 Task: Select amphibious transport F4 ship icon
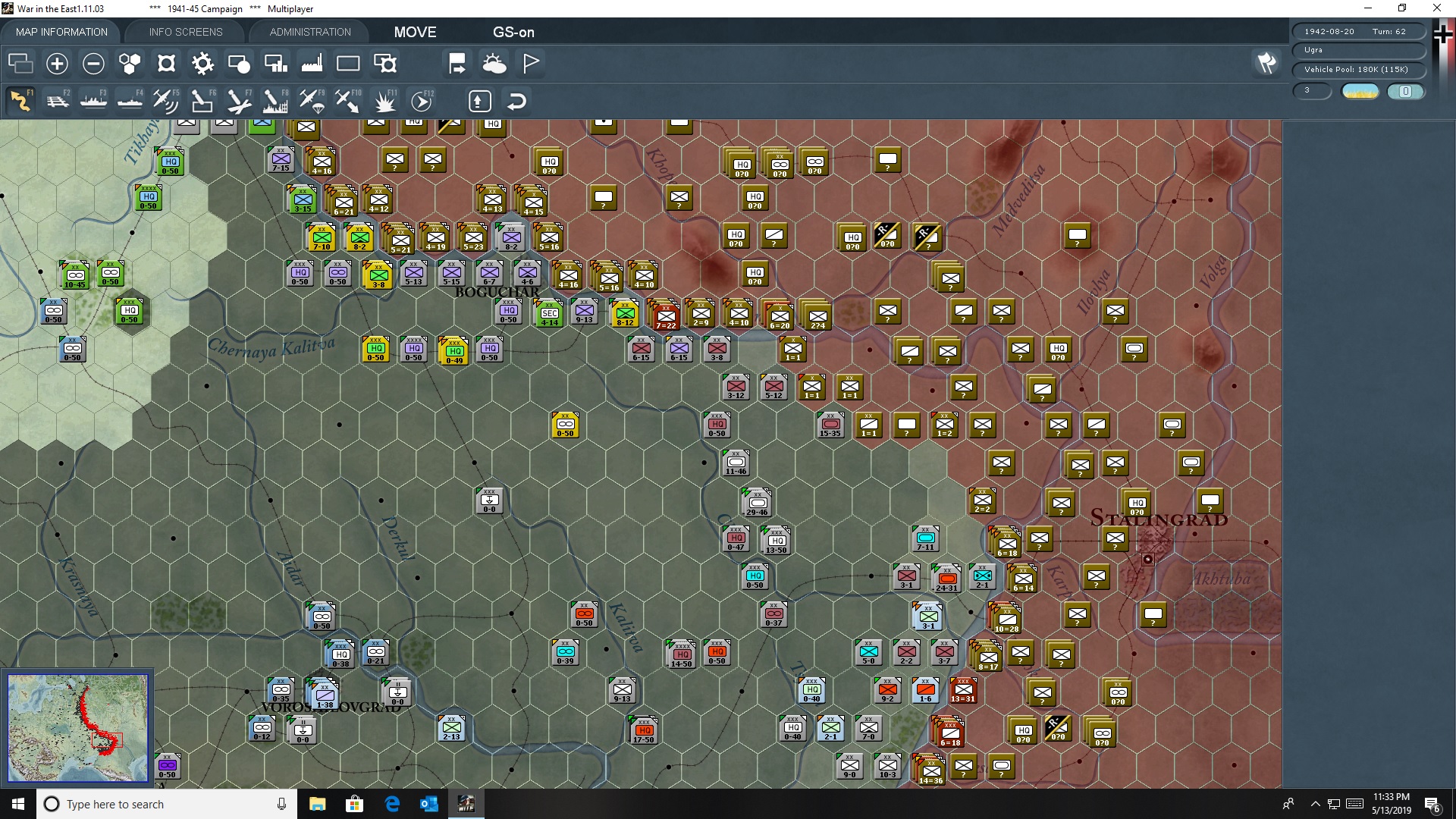click(130, 100)
